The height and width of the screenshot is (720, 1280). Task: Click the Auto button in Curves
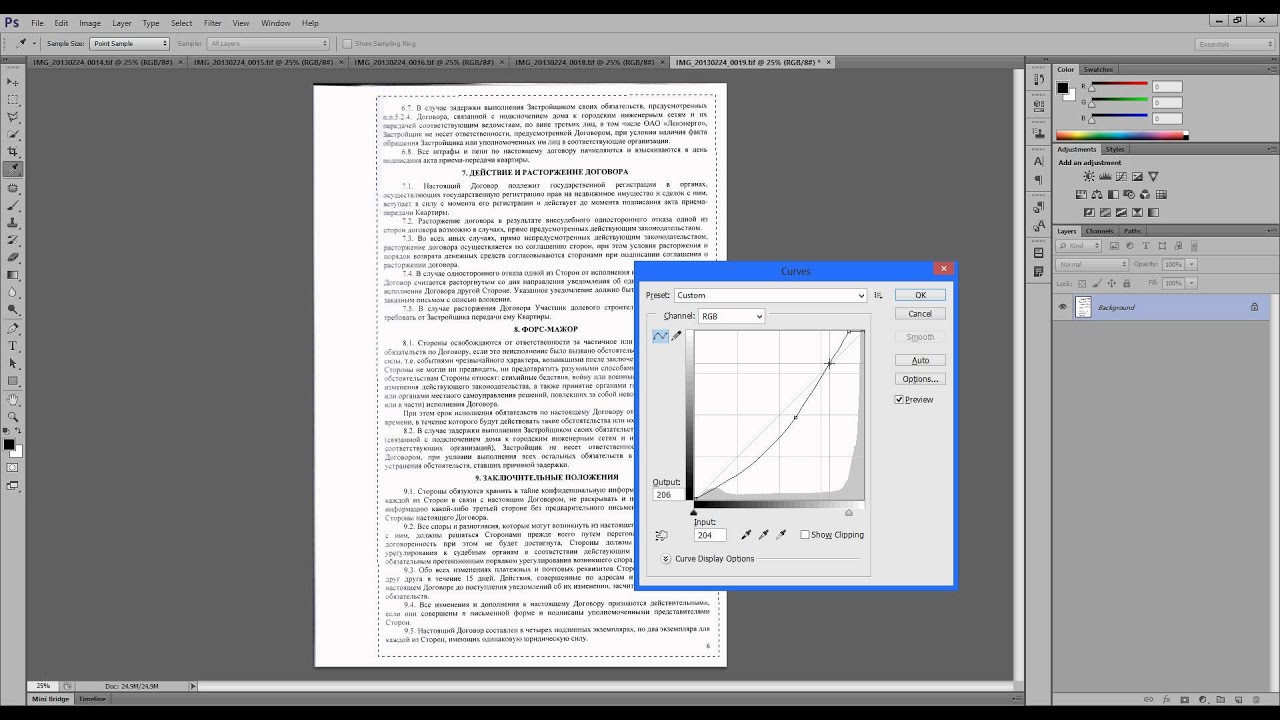pyautogui.click(x=920, y=360)
